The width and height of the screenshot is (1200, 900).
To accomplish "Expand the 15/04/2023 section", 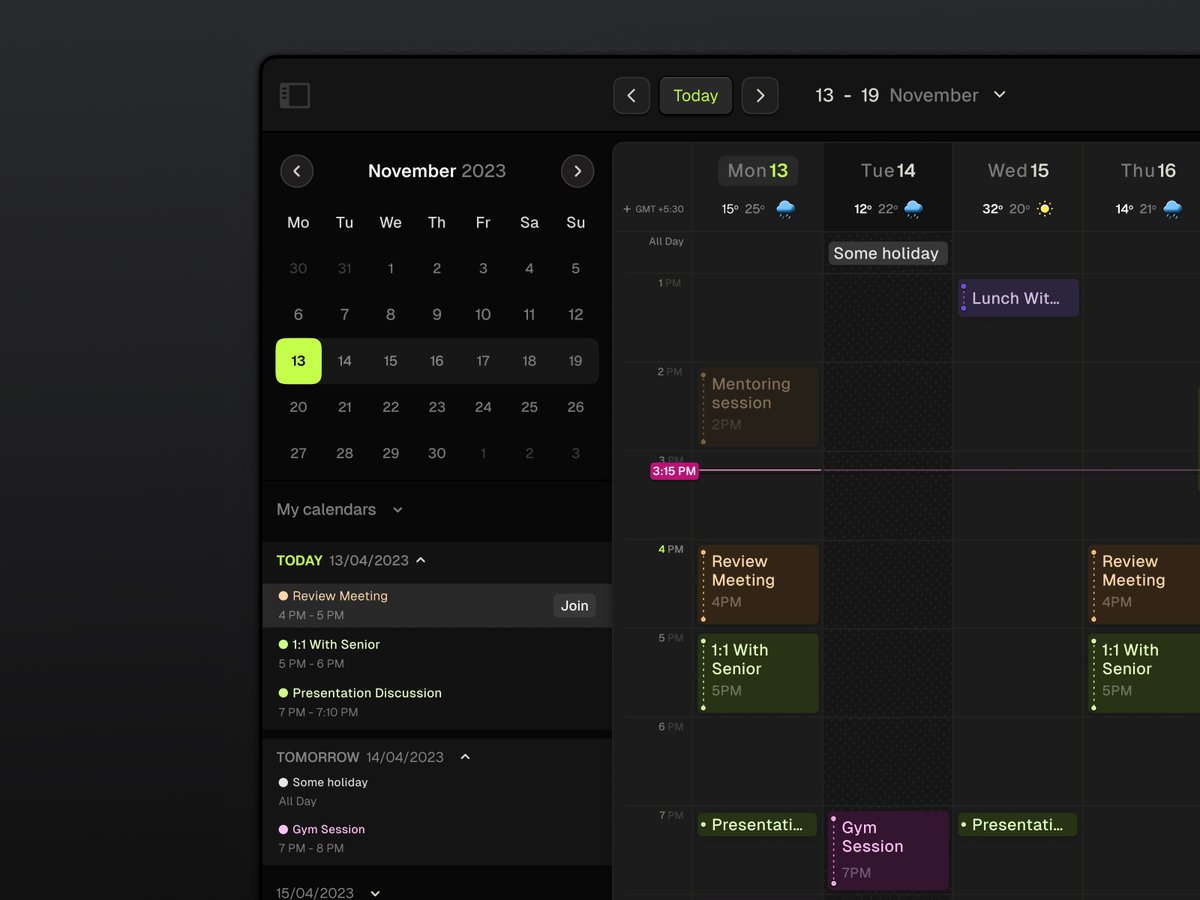I will (376, 893).
